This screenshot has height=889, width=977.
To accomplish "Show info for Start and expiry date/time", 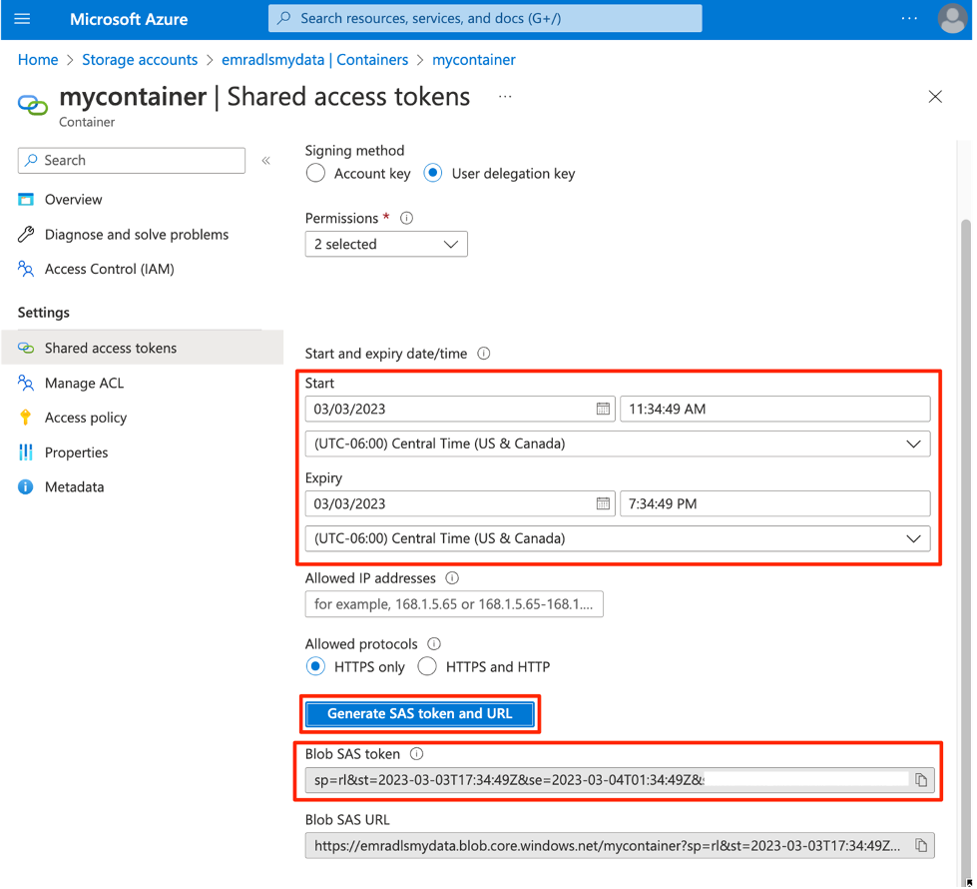I will (x=484, y=354).
